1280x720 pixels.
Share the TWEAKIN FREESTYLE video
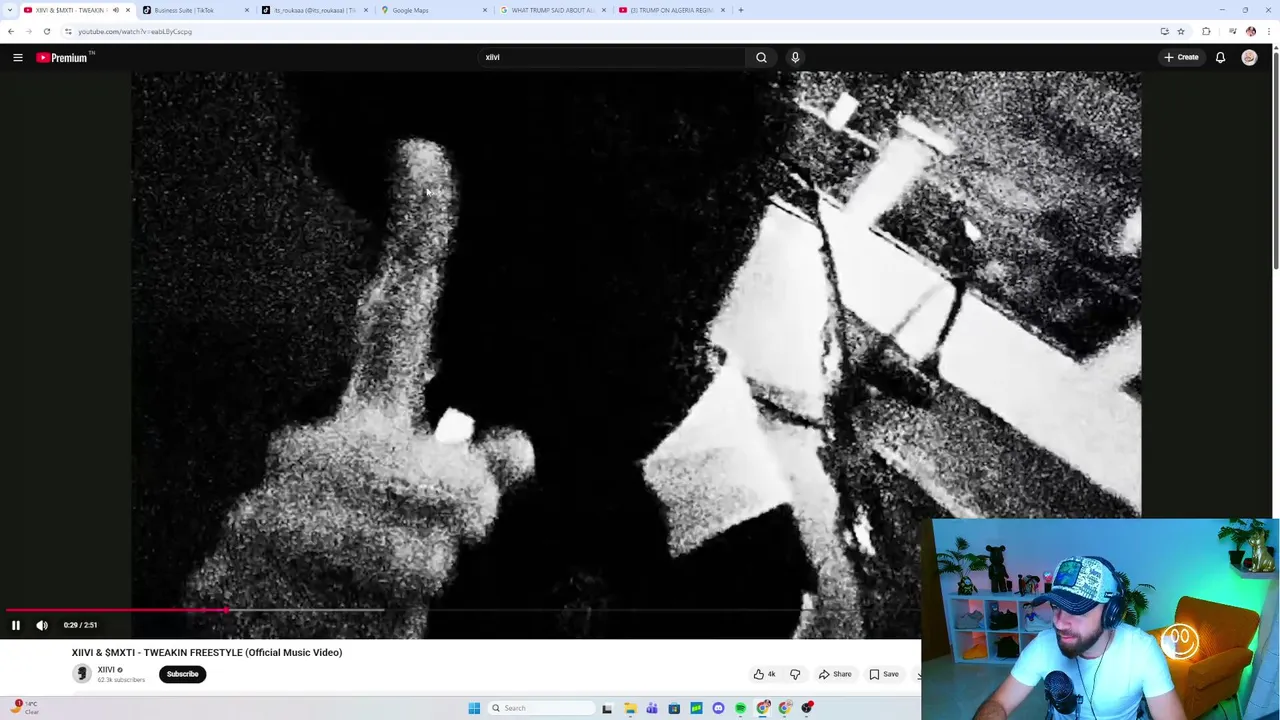tap(835, 674)
